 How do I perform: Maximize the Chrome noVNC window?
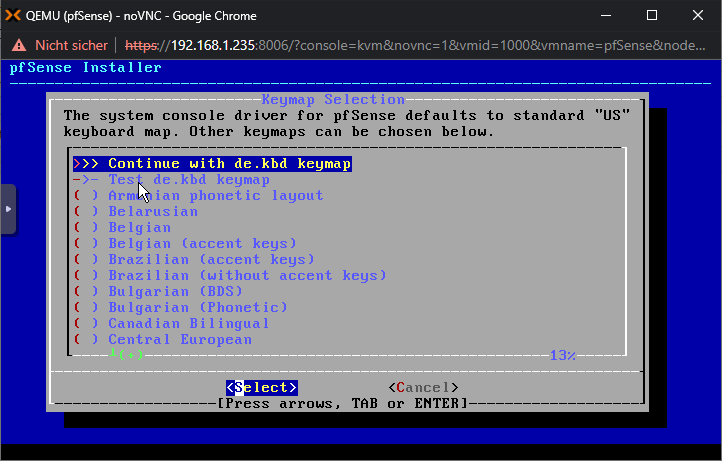(652, 15)
